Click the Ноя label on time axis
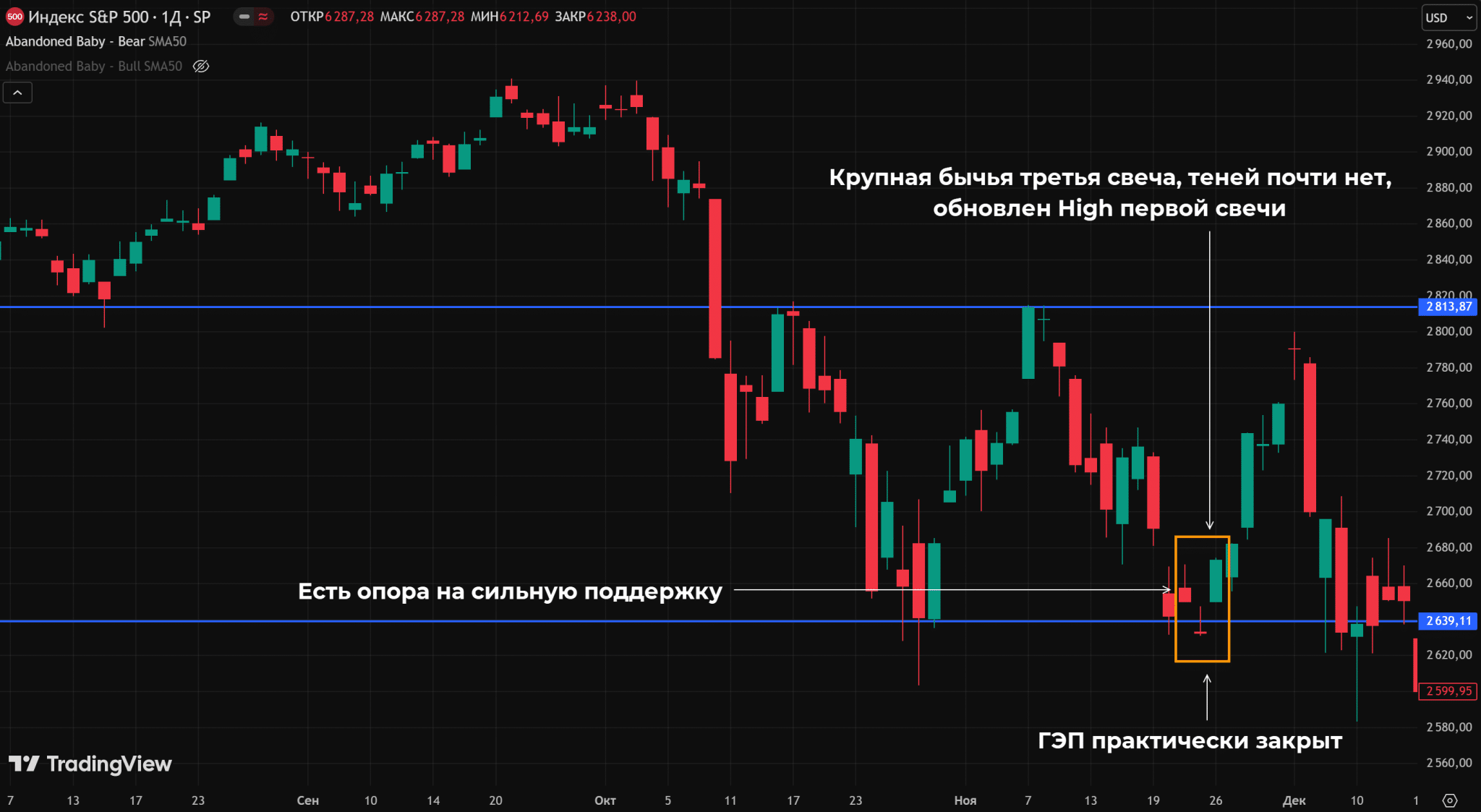This screenshot has height=812, width=1481. (965, 800)
